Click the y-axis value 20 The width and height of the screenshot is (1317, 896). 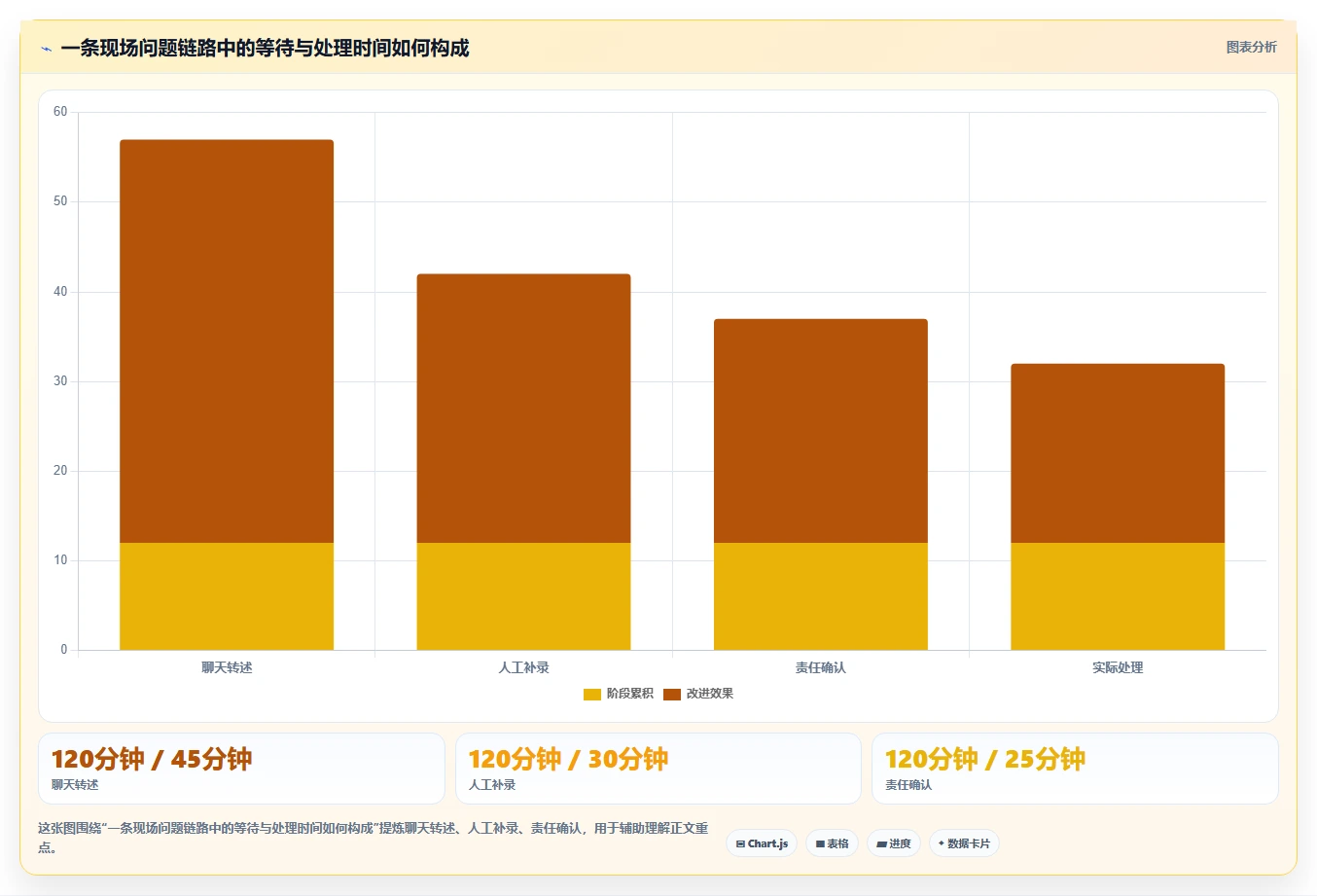click(60, 471)
